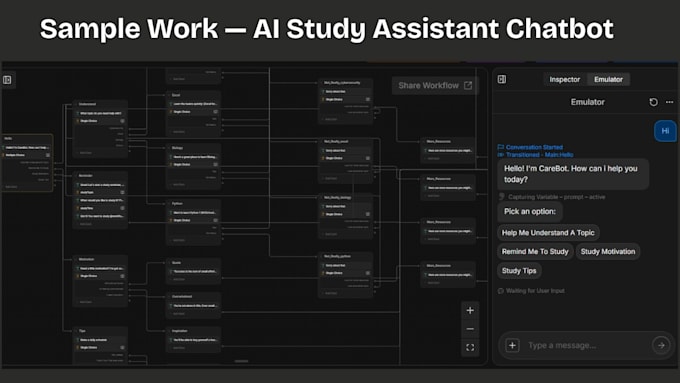Click Add Card in the Hello node
This screenshot has height=383, width=680.
tap(11, 187)
